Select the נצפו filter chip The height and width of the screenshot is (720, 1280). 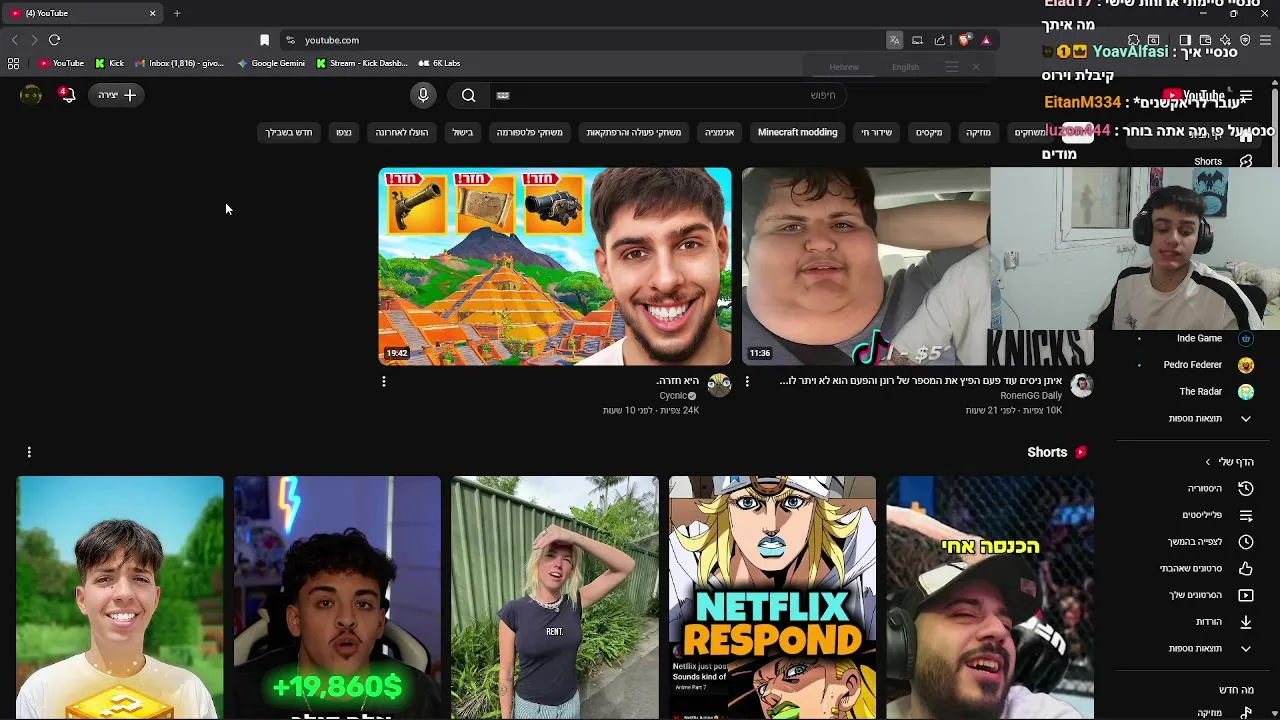tap(344, 132)
